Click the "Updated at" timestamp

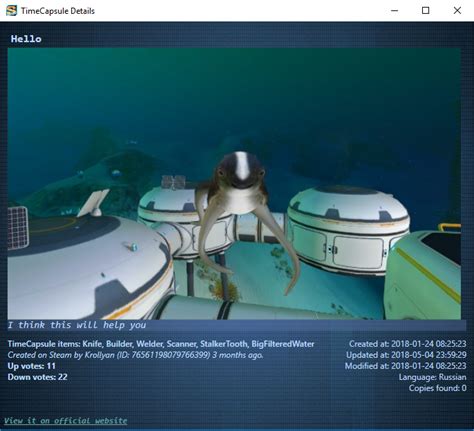(x=406, y=355)
